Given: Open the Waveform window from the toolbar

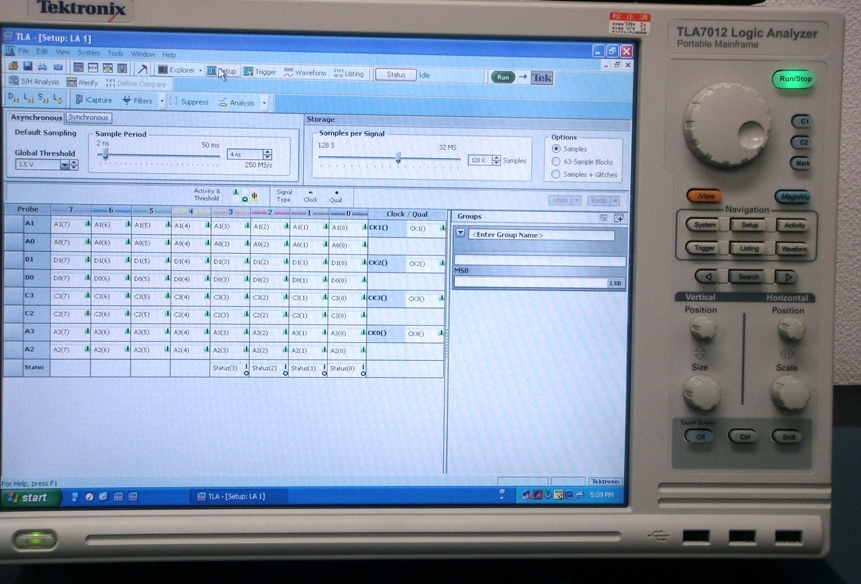Looking at the screenshot, I should click(x=305, y=72).
